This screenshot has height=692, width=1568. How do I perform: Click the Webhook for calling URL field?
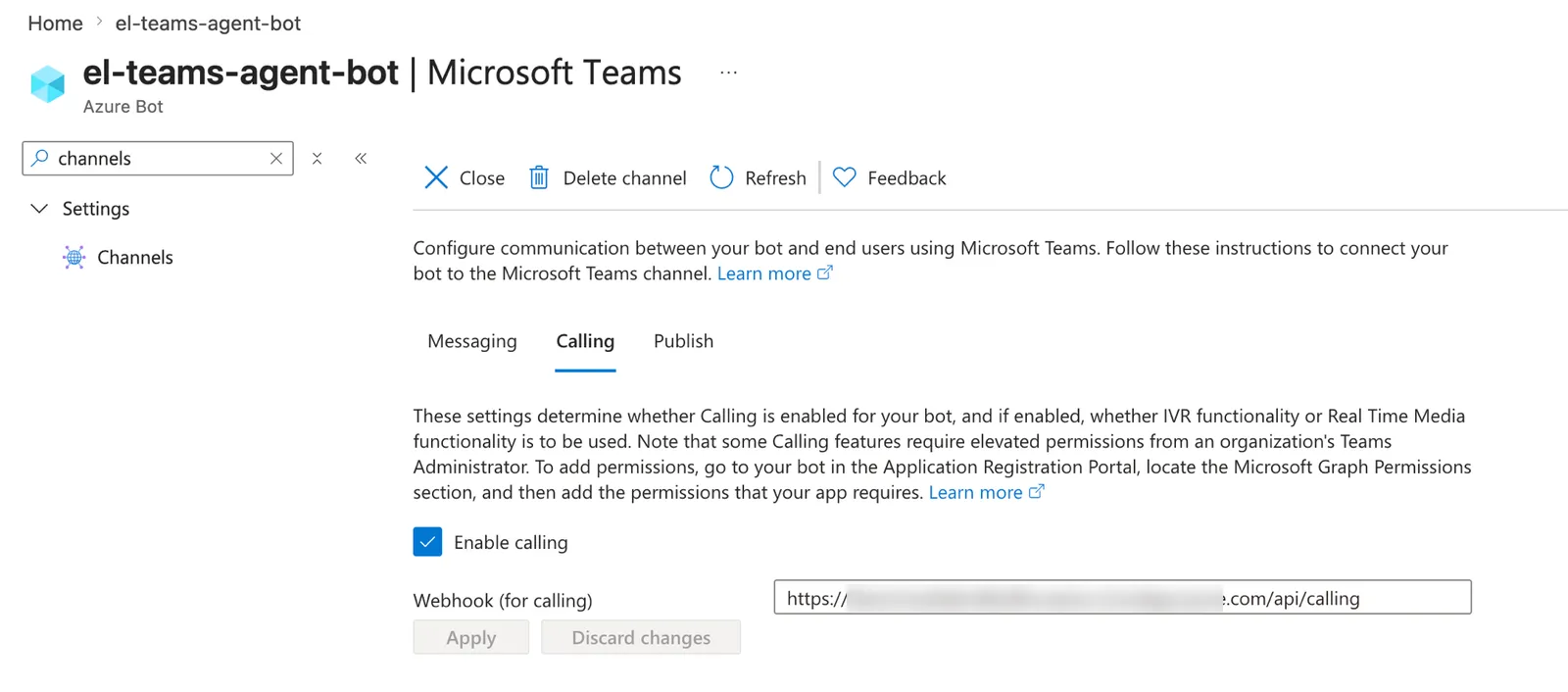point(1122,598)
